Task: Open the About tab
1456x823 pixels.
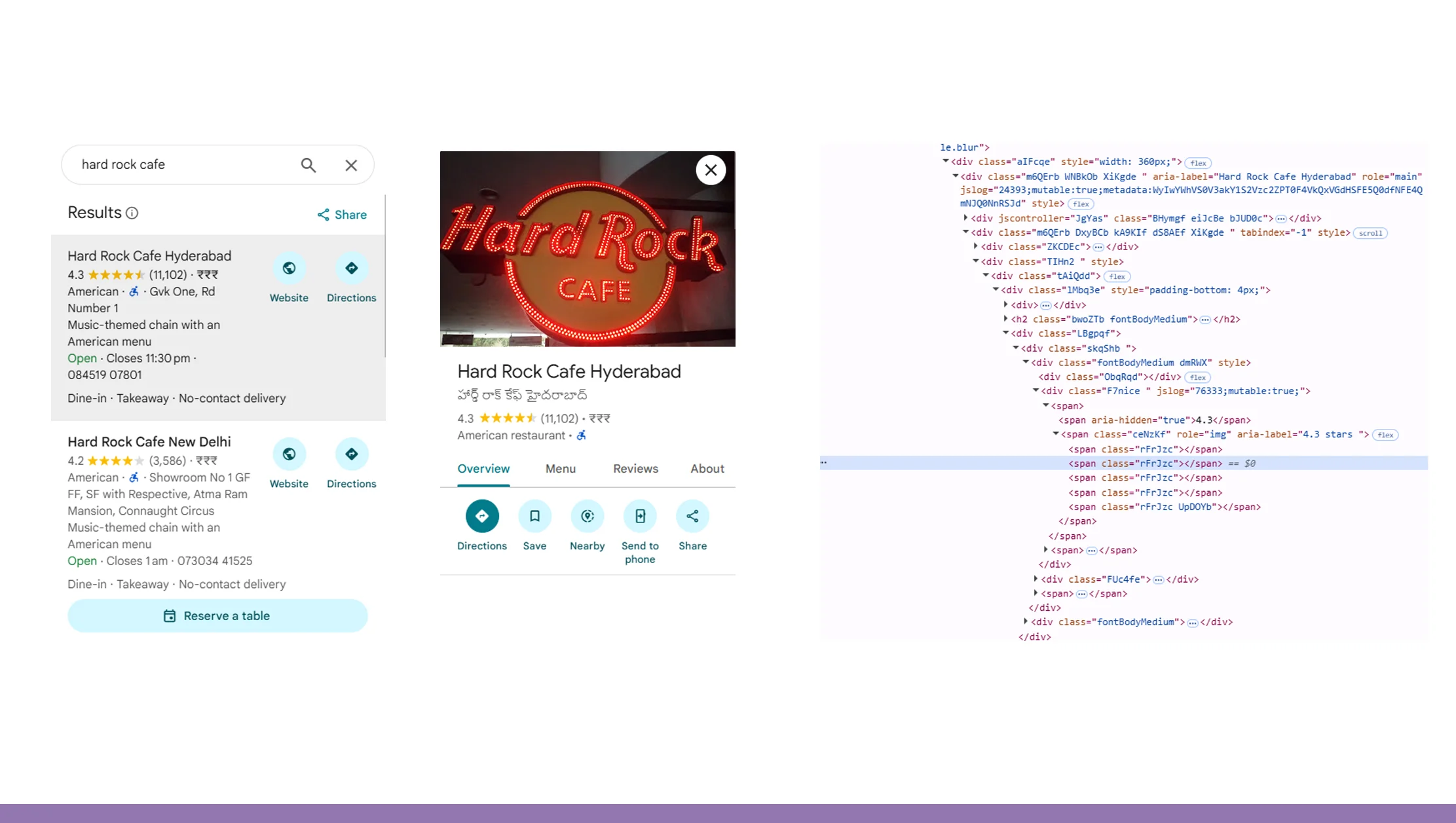Action: [707, 469]
